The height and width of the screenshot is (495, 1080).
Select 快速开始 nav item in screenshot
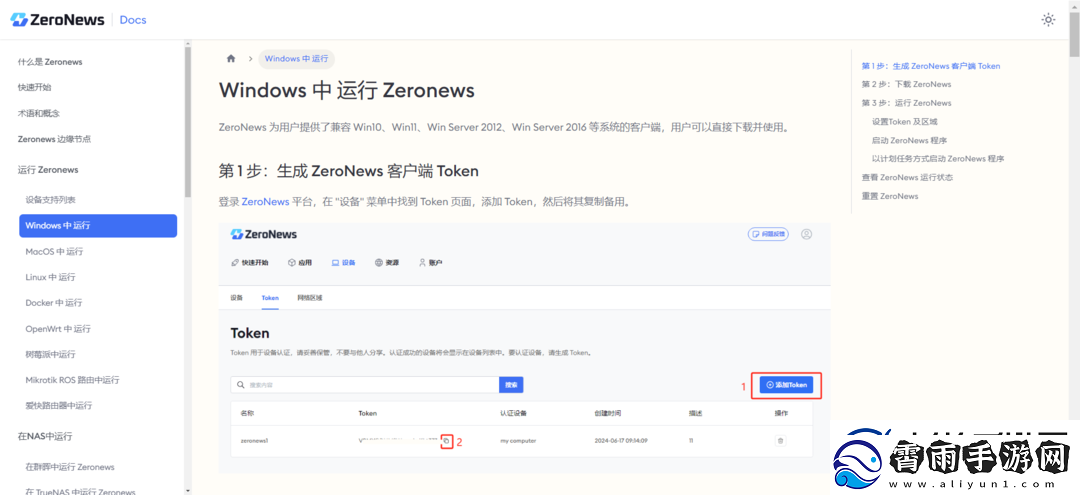tap(249, 263)
